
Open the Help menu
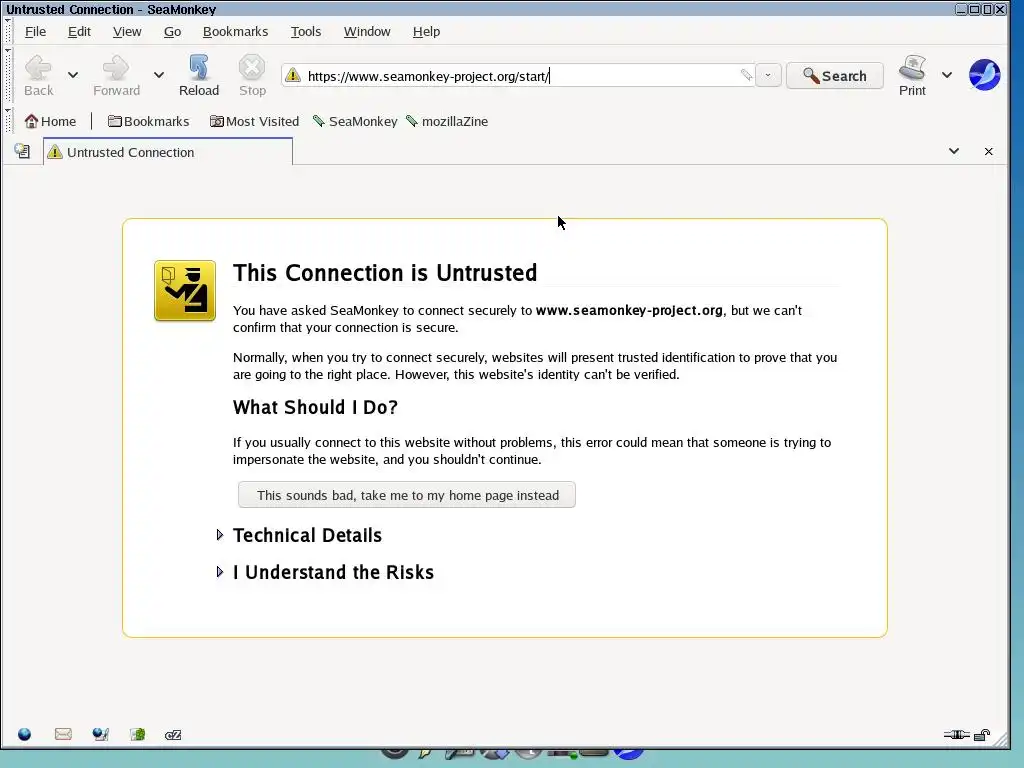coord(426,31)
